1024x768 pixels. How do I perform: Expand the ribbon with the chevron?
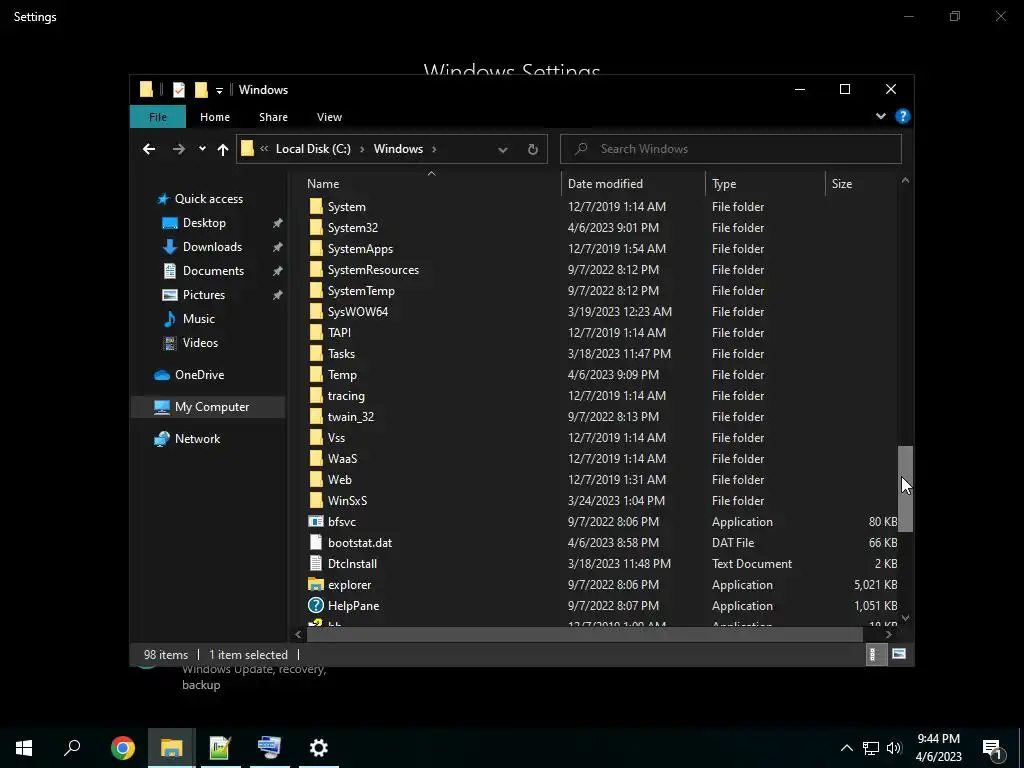(881, 116)
